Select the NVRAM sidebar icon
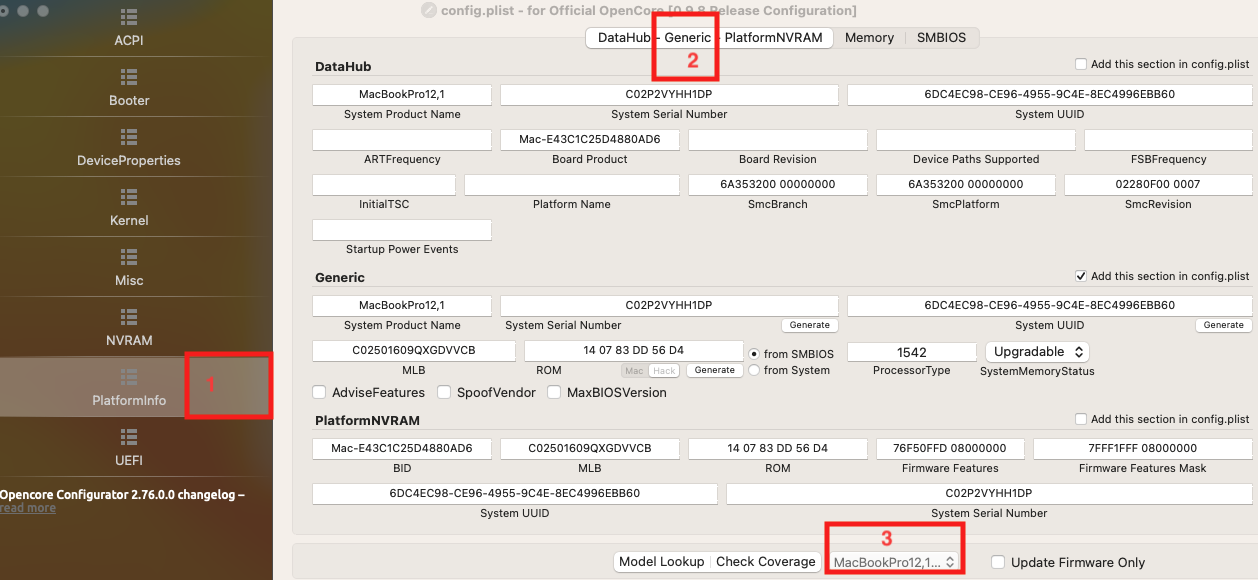Image resolution: width=1258 pixels, height=580 pixels. tap(129, 317)
